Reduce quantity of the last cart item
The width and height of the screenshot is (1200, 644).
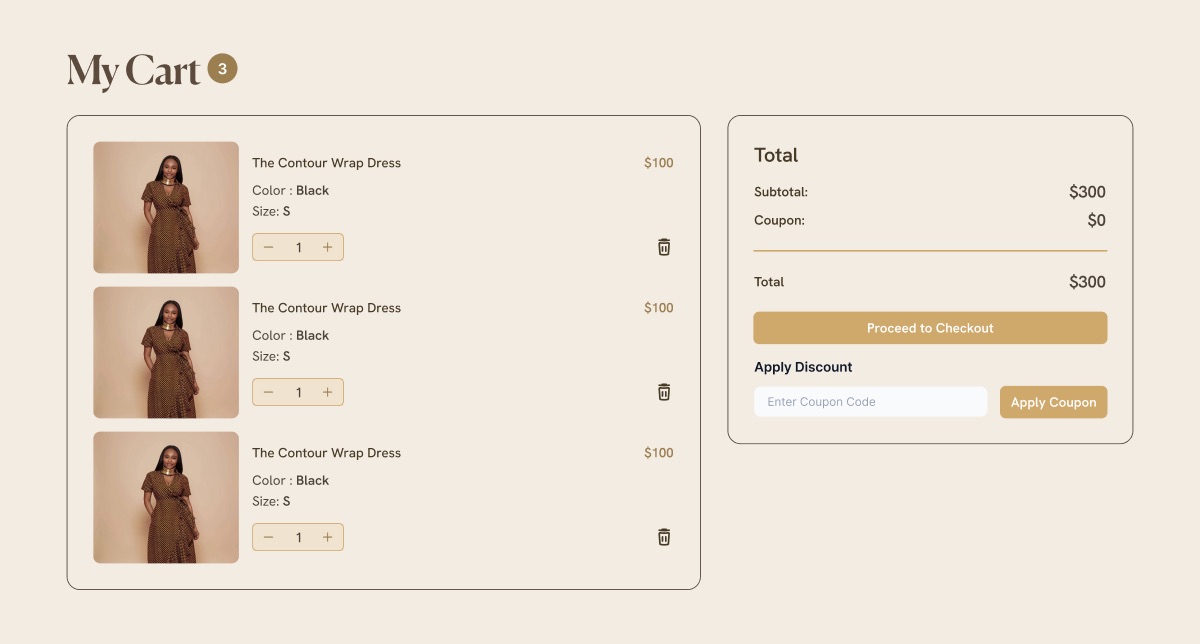pos(268,537)
